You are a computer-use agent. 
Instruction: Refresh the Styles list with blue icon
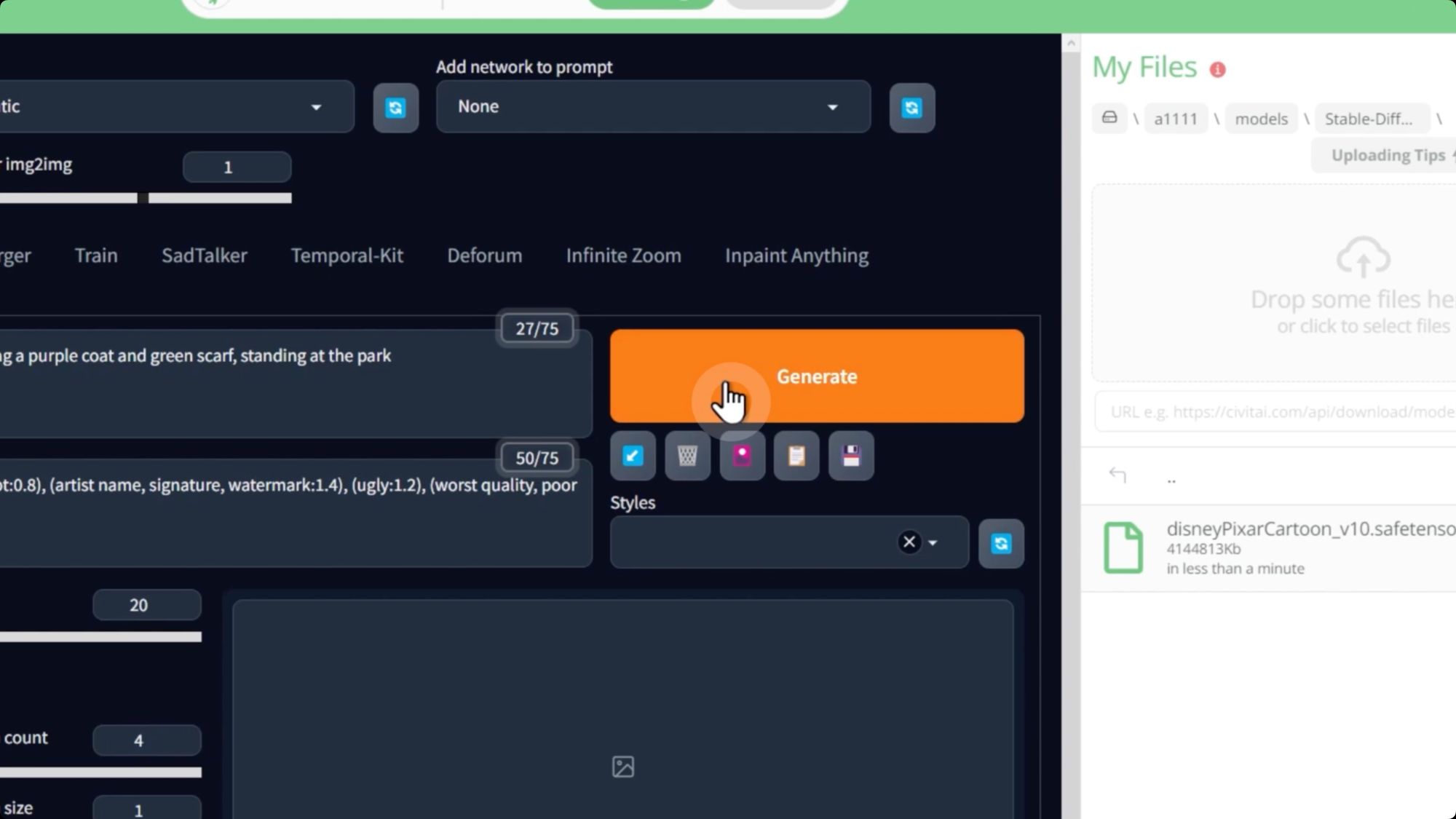[x=1001, y=543]
